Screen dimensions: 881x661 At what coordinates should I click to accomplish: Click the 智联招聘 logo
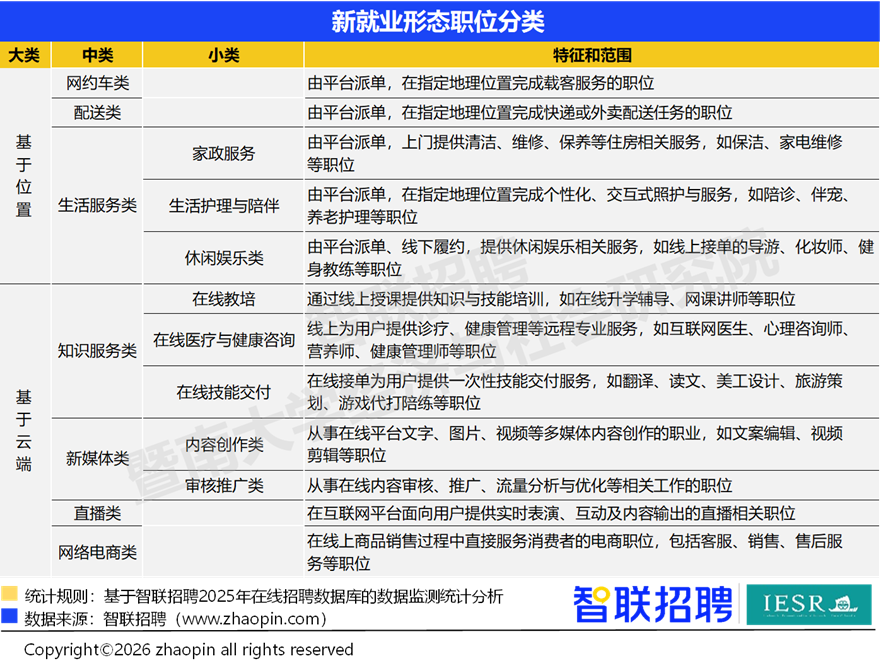point(652,605)
